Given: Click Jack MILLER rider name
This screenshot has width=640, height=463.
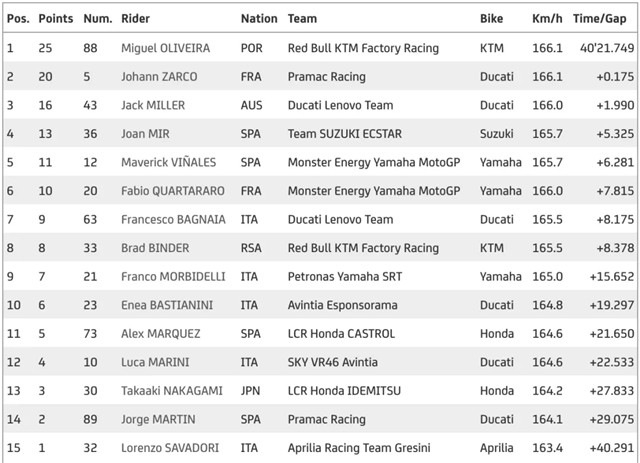Looking at the screenshot, I should click(153, 105).
